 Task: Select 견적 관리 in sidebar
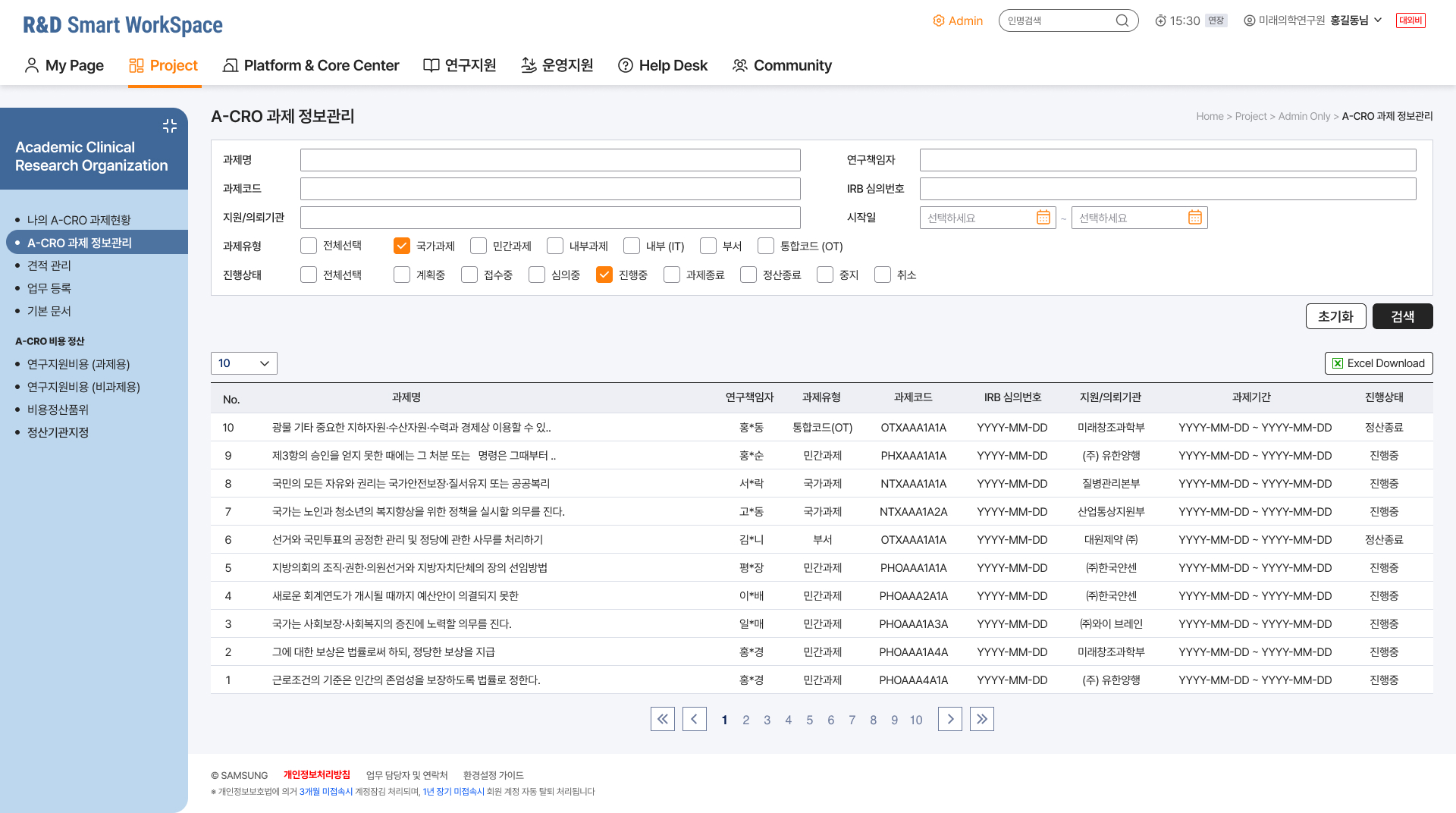[49, 265]
